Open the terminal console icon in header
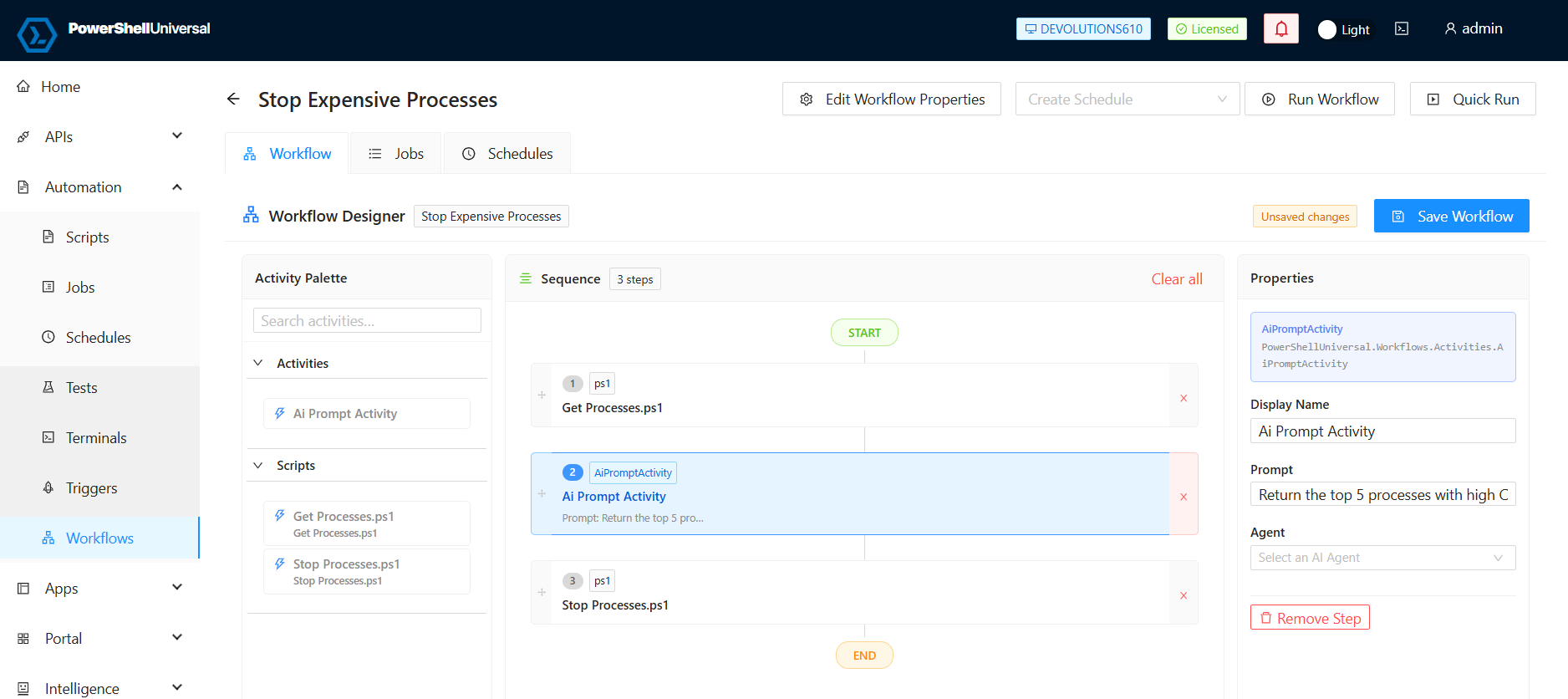The height and width of the screenshot is (699, 1568). pyautogui.click(x=1402, y=28)
